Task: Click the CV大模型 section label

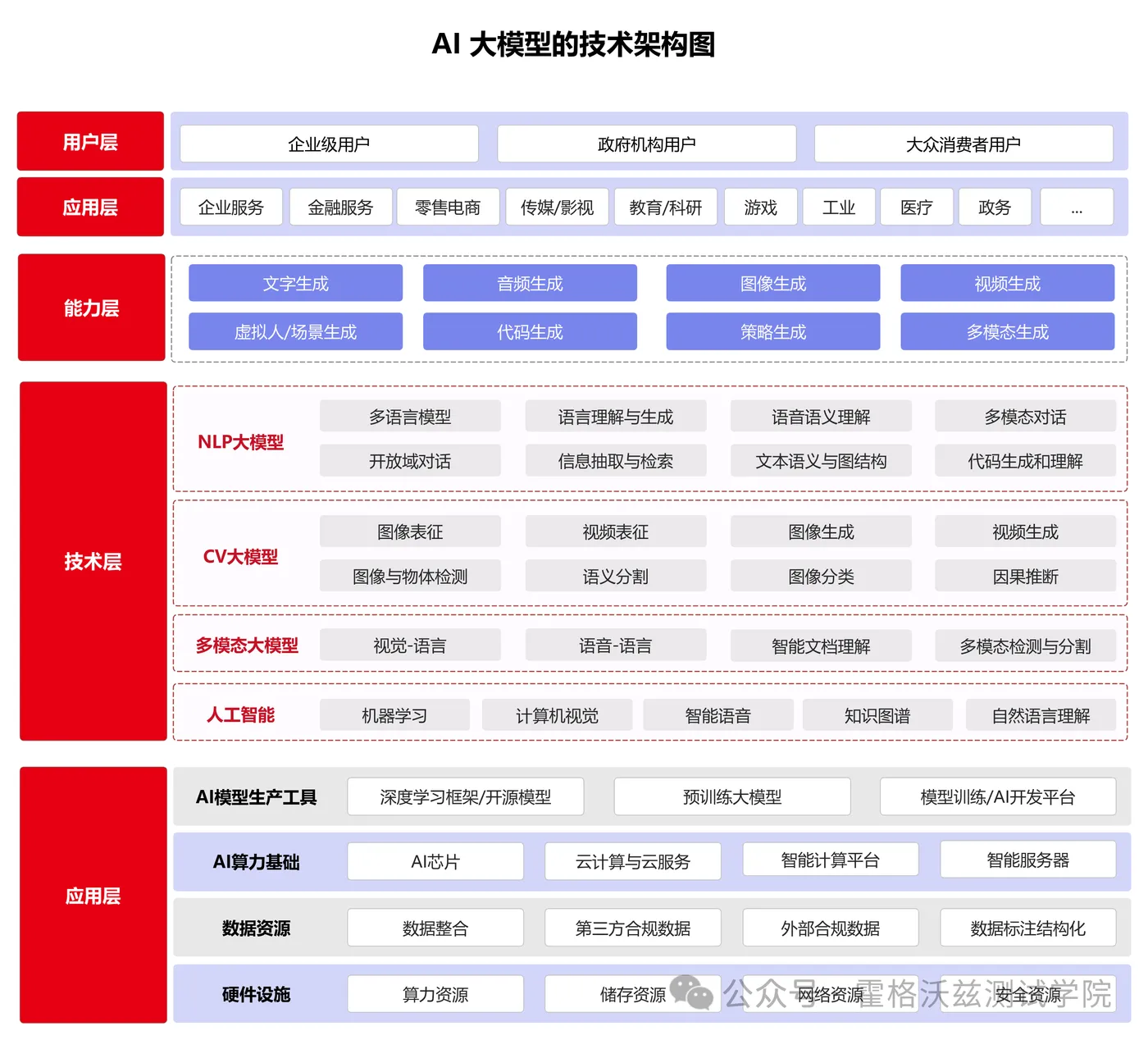Action: pyautogui.click(x=240, y=556)
